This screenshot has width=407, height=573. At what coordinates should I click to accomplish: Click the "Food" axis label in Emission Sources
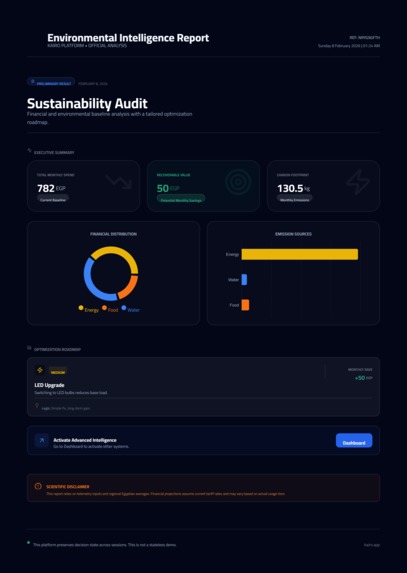pyautogui.click(x=234, y=305)
